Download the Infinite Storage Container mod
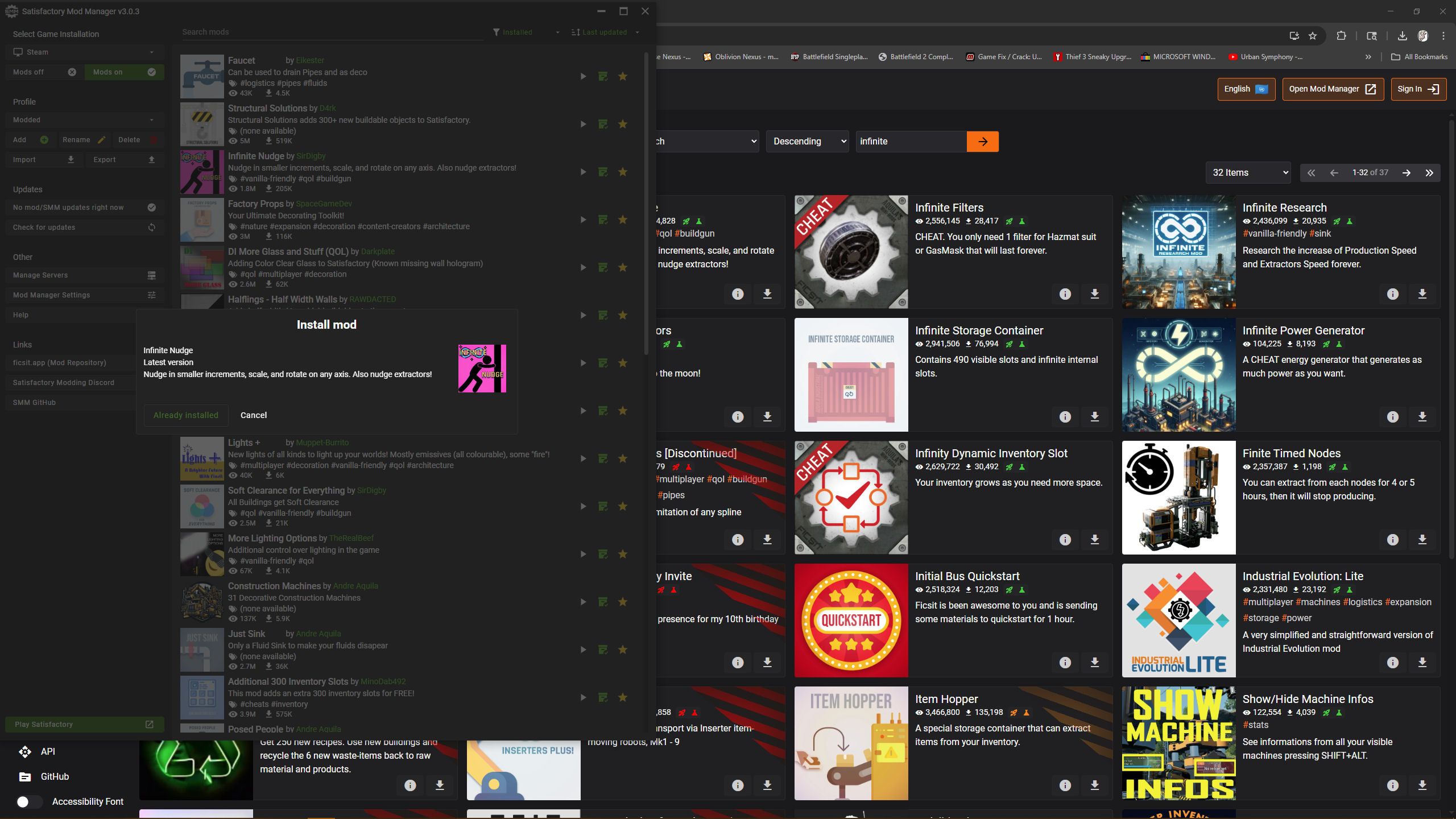This screenshot has height=819, width=1456. [x=1095, y=417]
